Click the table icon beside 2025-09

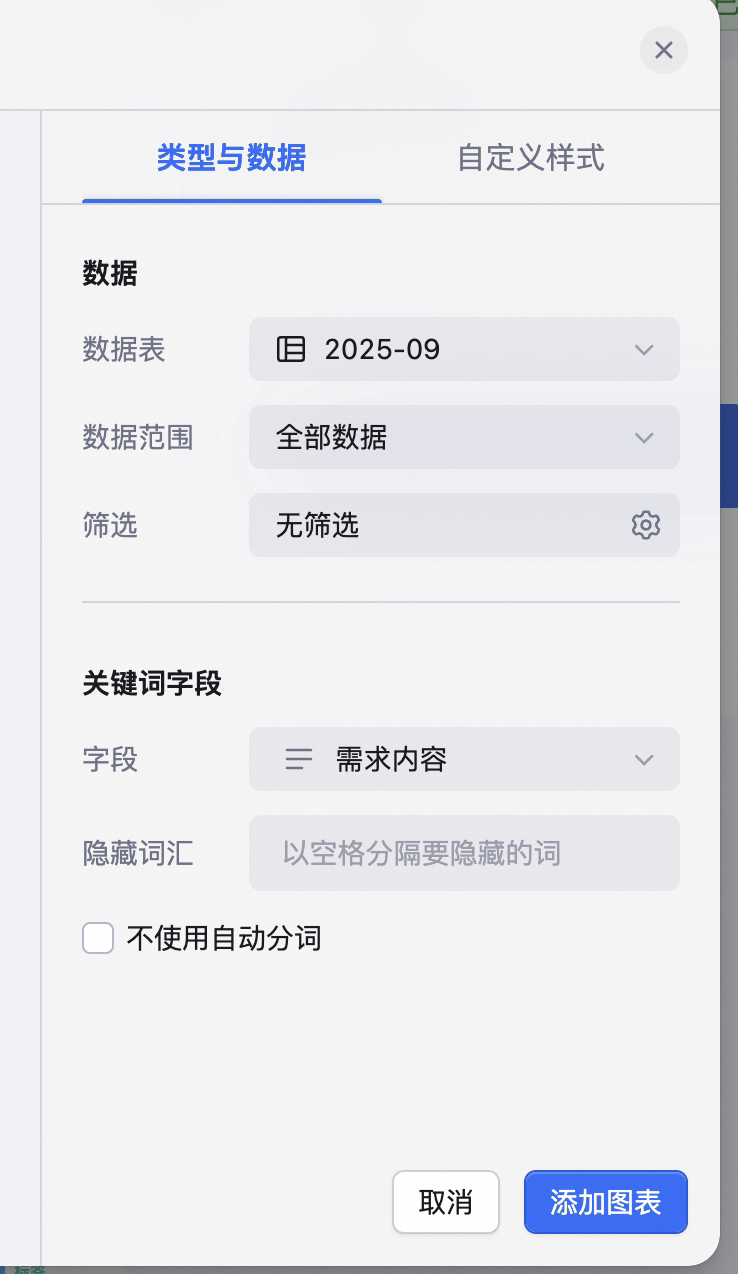click(290, 349)
